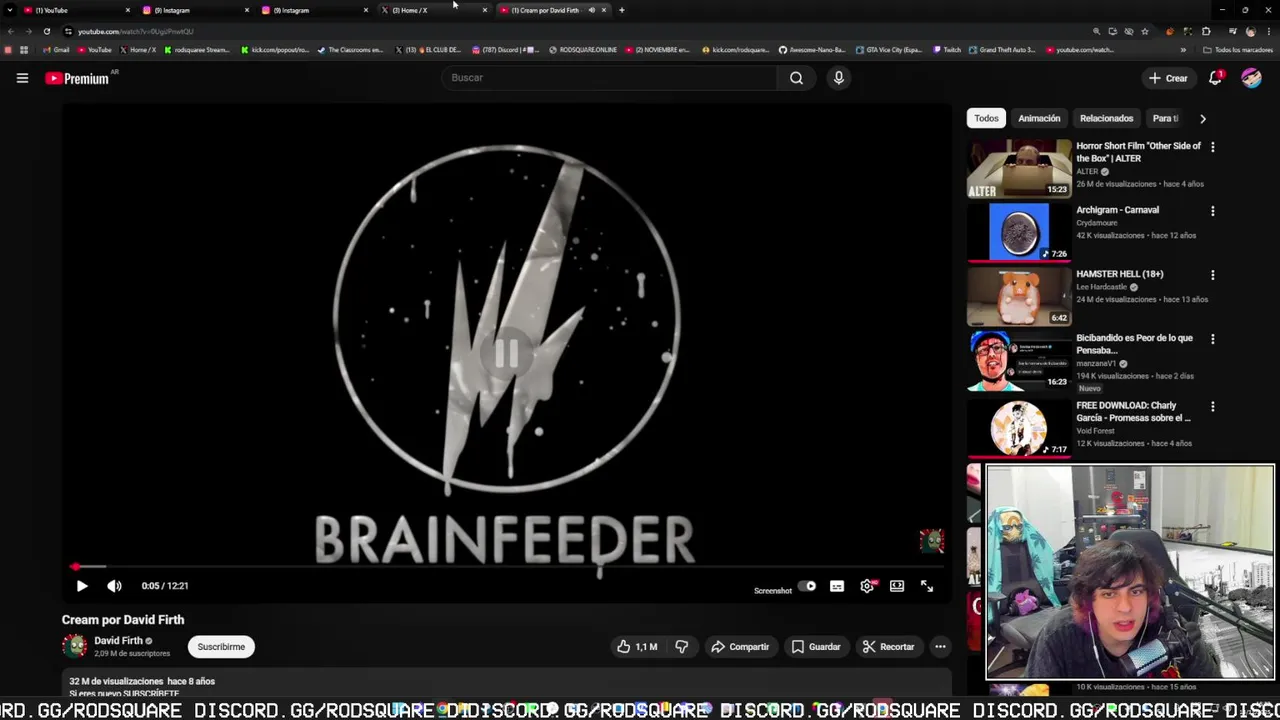This screenshot has height=720, width=1280.
Task: Open Twitch bookmark
Action: (x=947, y=50)
